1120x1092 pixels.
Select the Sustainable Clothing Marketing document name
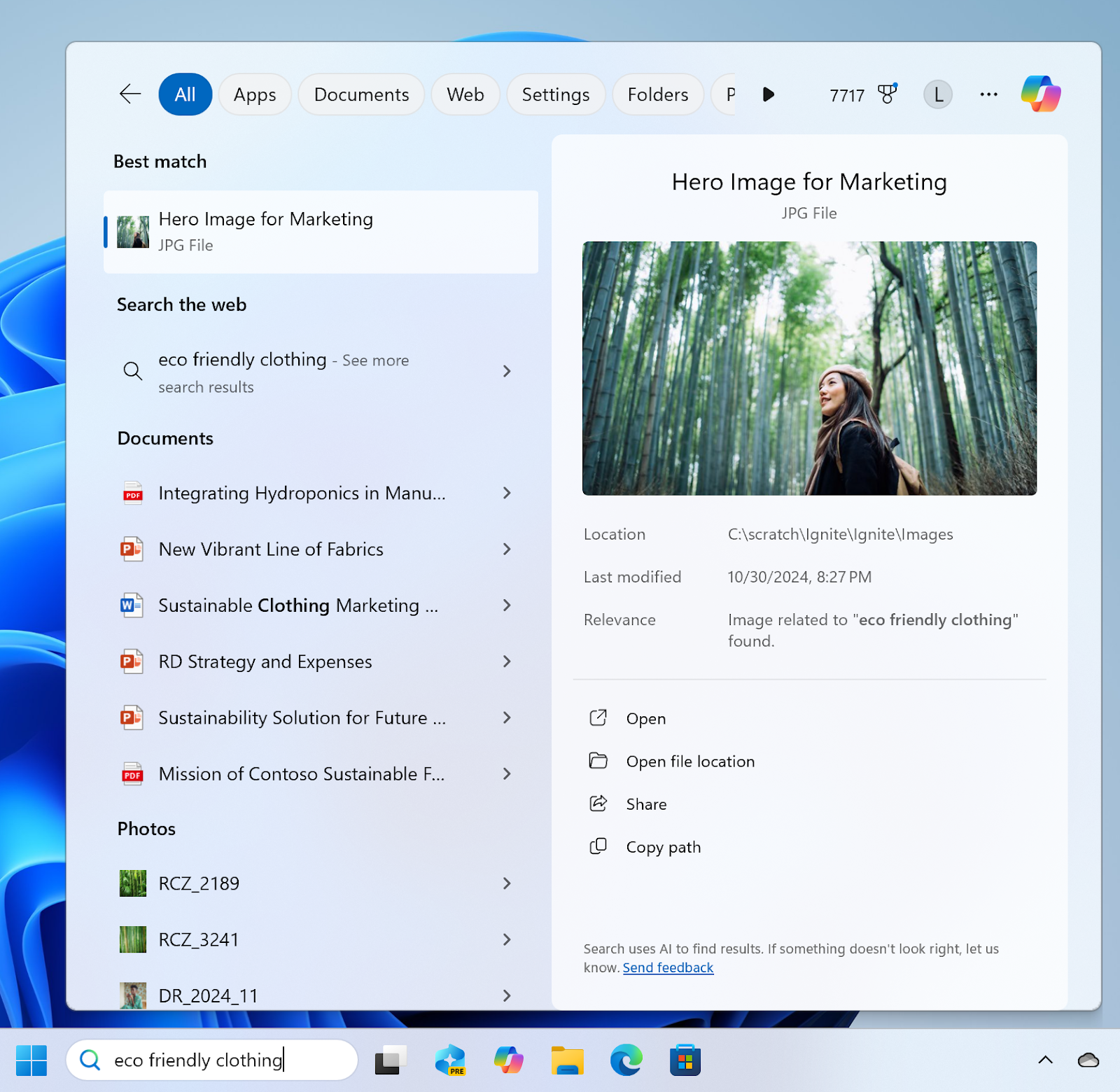coord(298,605)
